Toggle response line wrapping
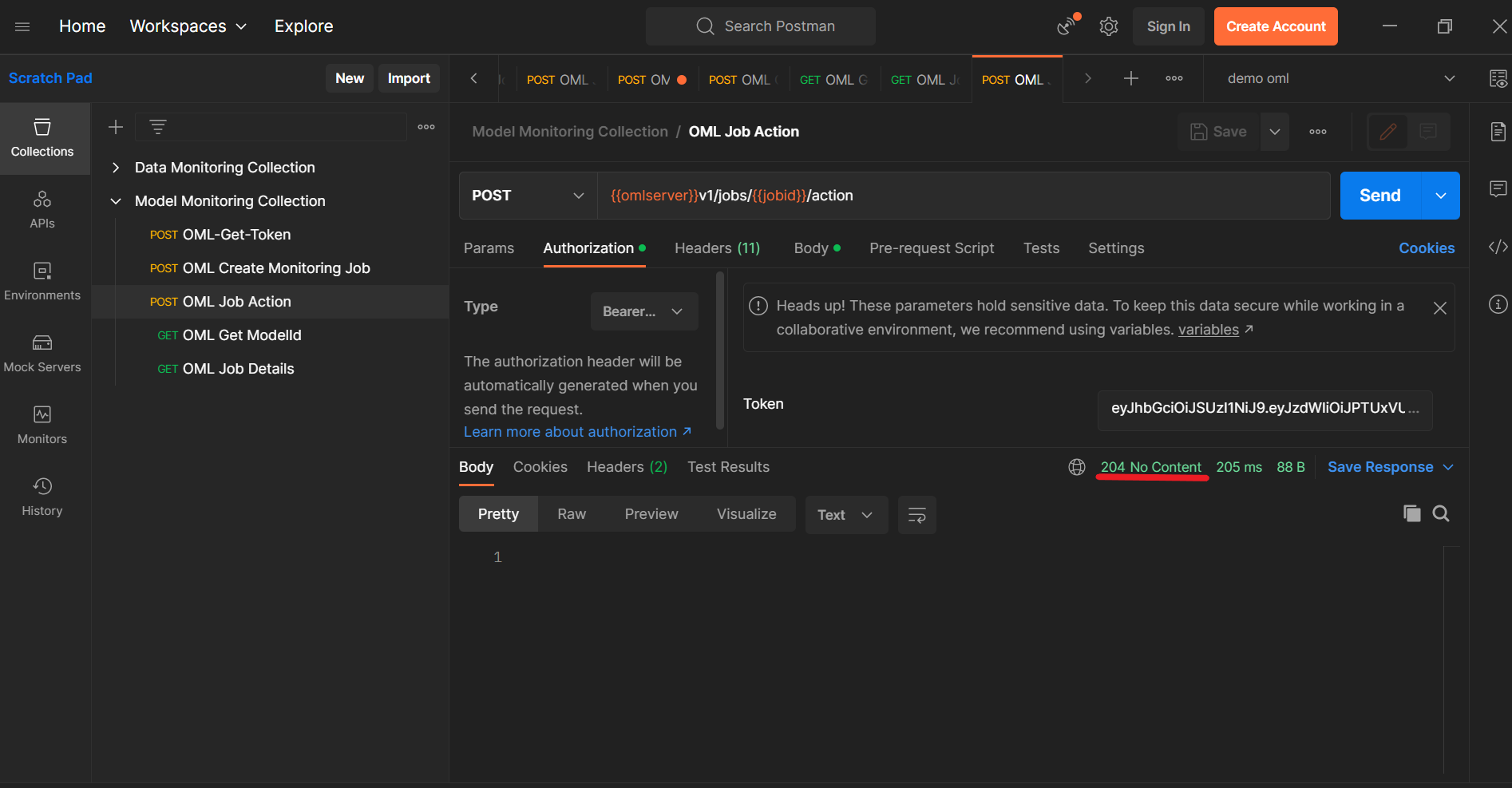This screenshot has width=1512, height=788. click(x=917, y=515)
